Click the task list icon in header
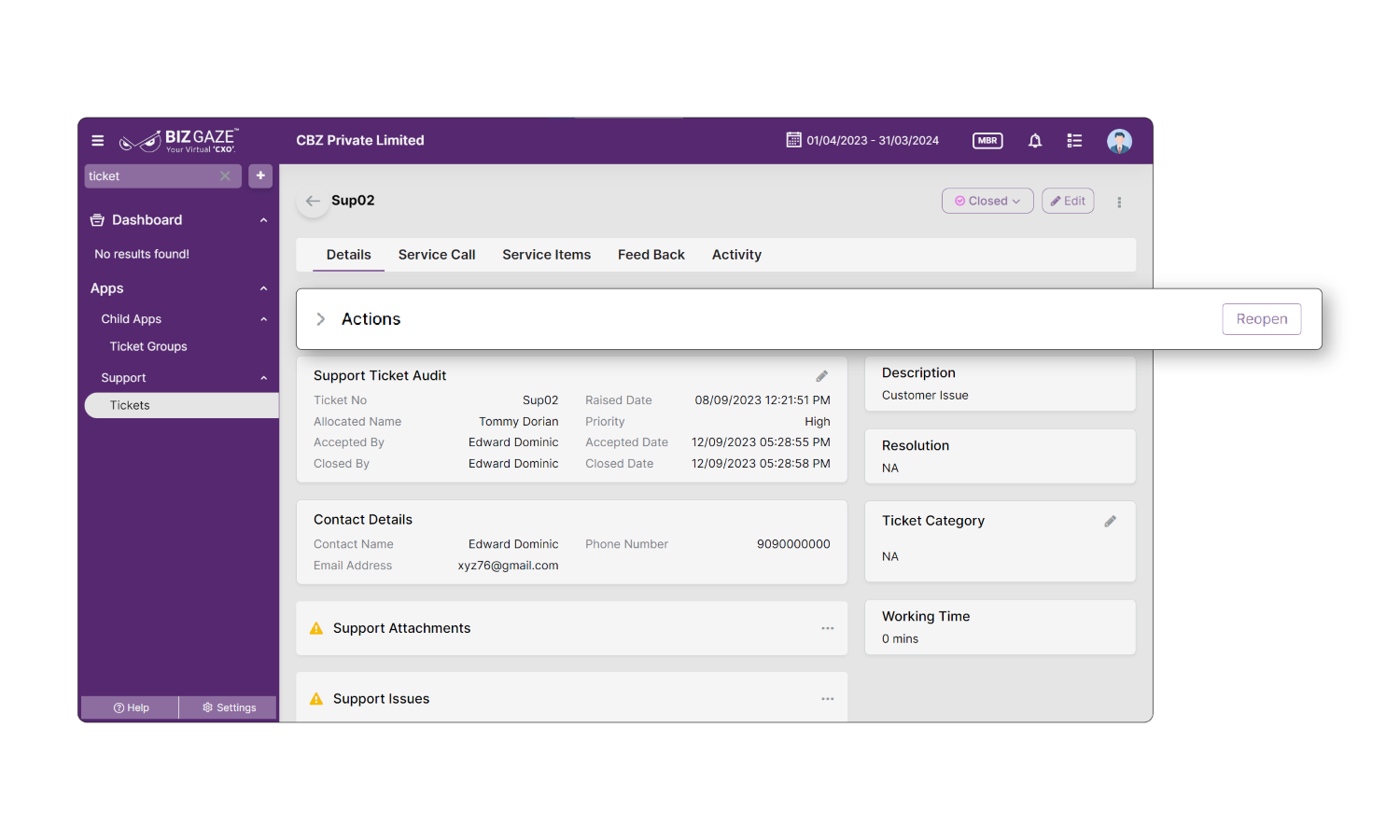 1074,141
